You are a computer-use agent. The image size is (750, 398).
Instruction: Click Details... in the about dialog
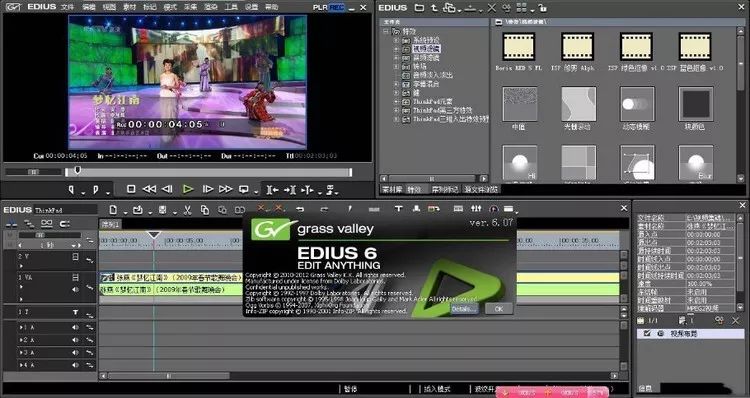click(464, 309)
